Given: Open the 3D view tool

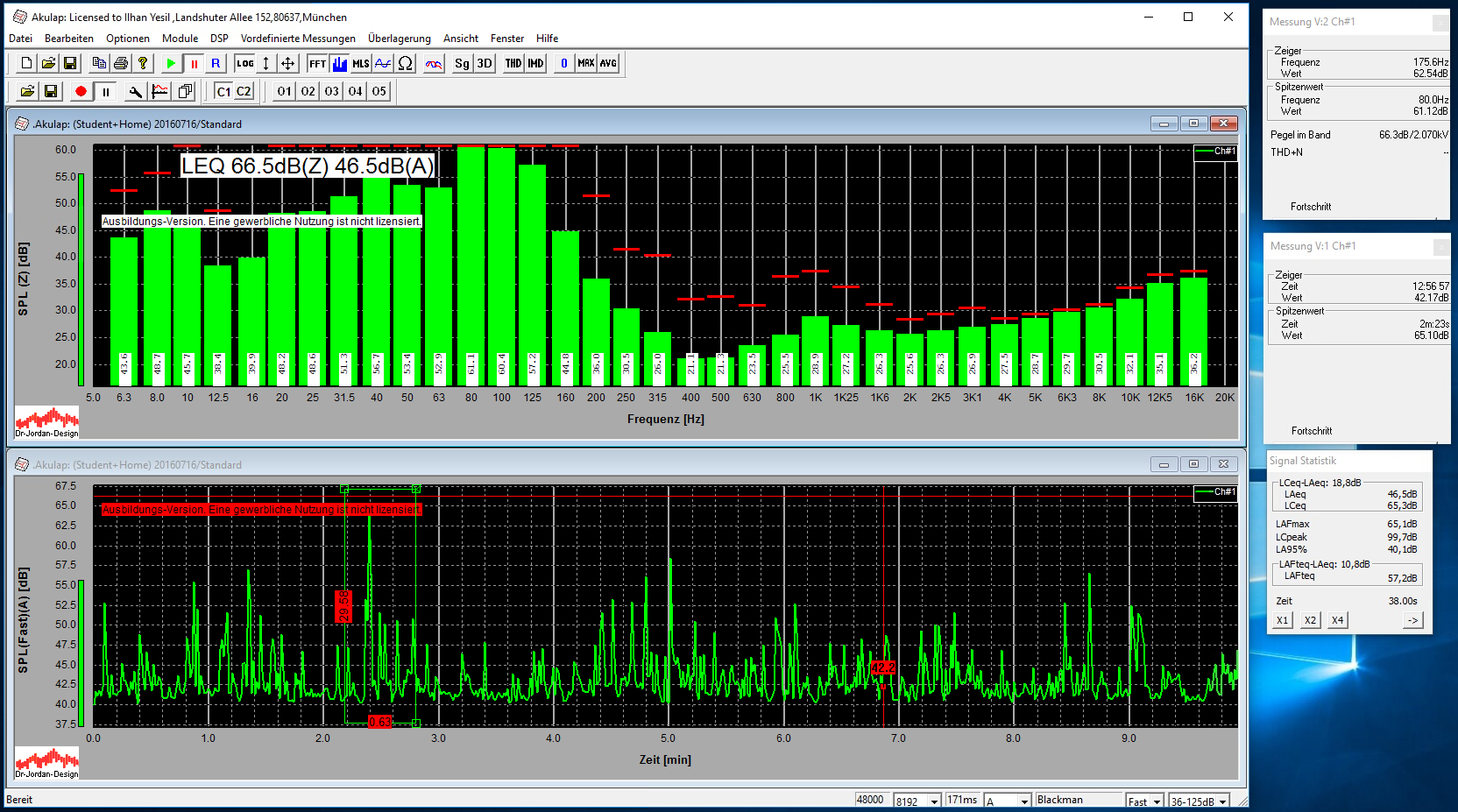Looking at the screenshot, I should pyautogui.click(x=485, y=63).
